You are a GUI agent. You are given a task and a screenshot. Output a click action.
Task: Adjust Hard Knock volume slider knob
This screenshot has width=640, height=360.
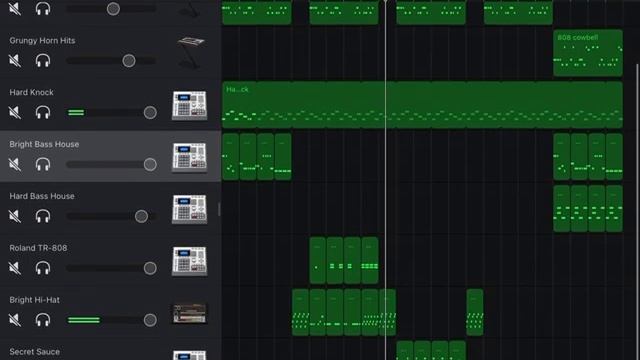point(150,113)
